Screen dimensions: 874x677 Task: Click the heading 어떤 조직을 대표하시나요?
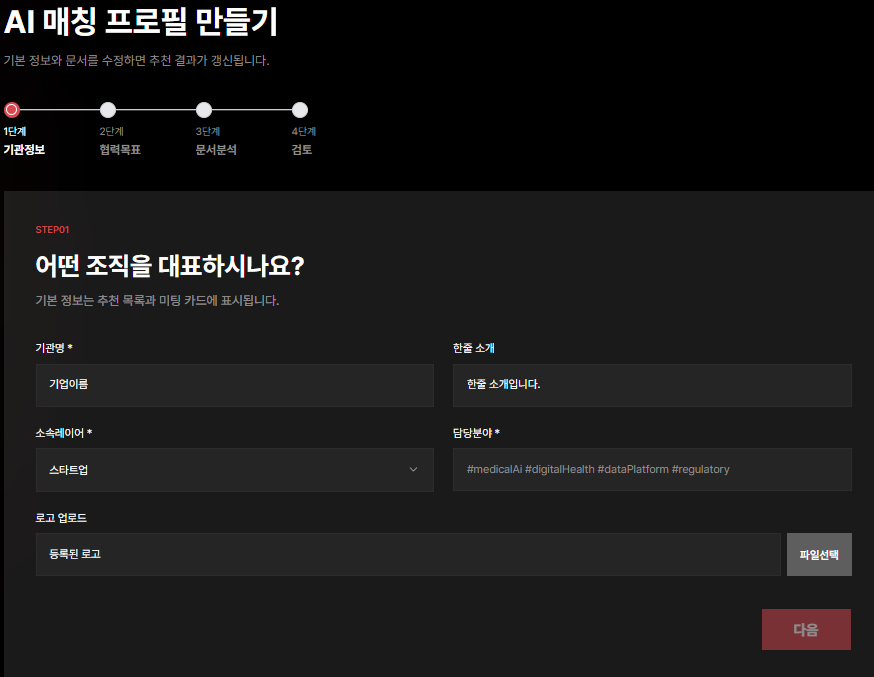tap(169, 265)
